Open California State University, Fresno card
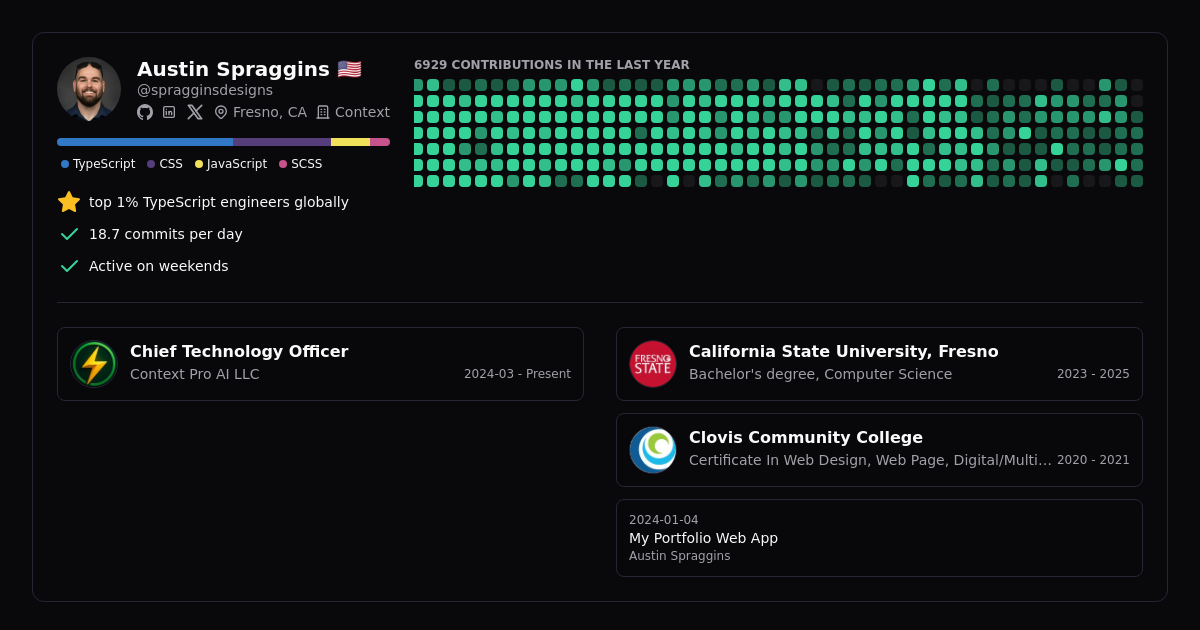The image size is (1200, 630). pyautogui.click(x=879, y=364)
